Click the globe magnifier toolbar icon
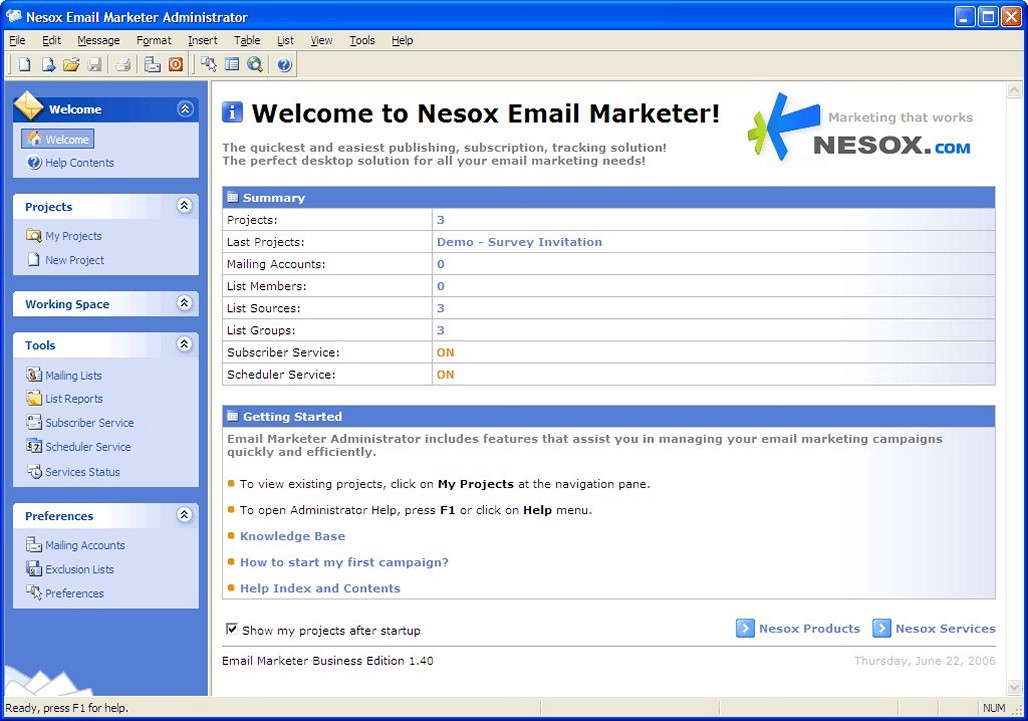This screenshot has width=1028, height=721. coord(255,64)
